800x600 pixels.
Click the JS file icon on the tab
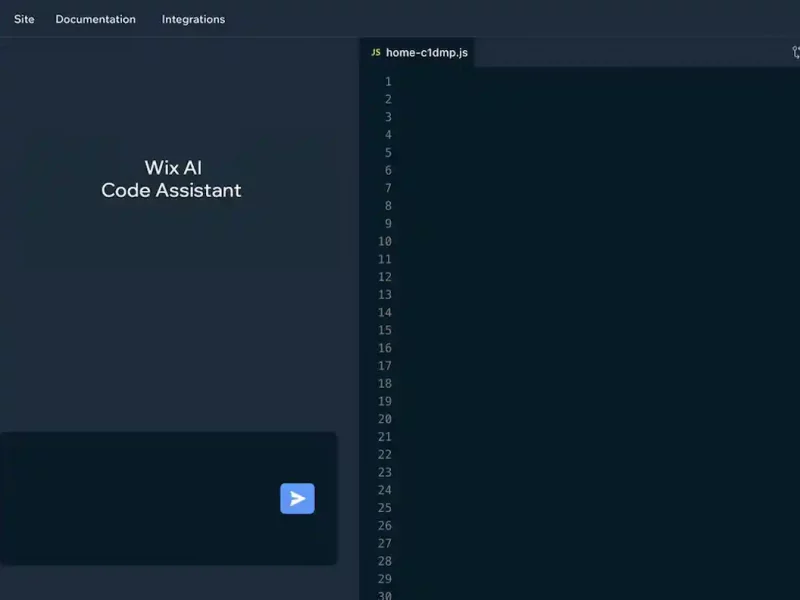(376, 53)
